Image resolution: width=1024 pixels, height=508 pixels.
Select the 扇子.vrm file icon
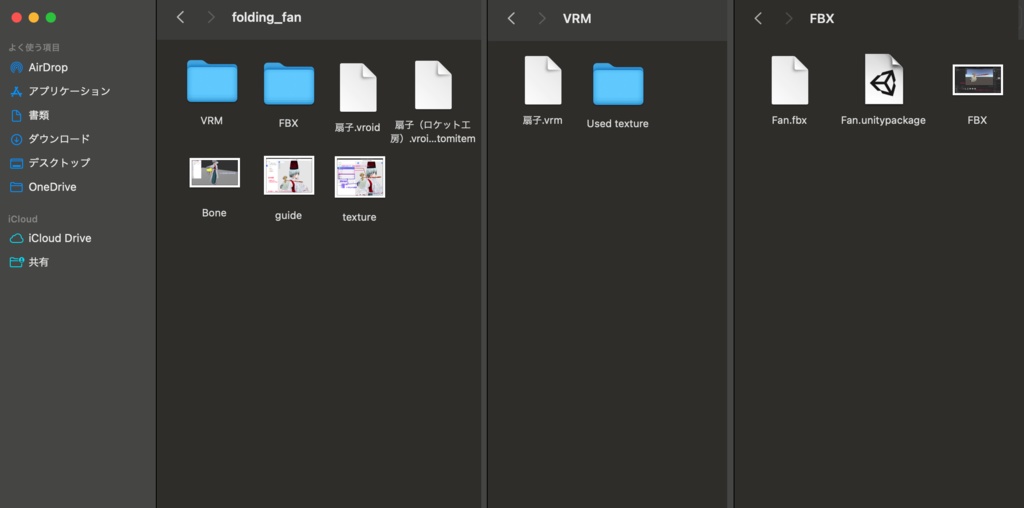coord(543,80)
